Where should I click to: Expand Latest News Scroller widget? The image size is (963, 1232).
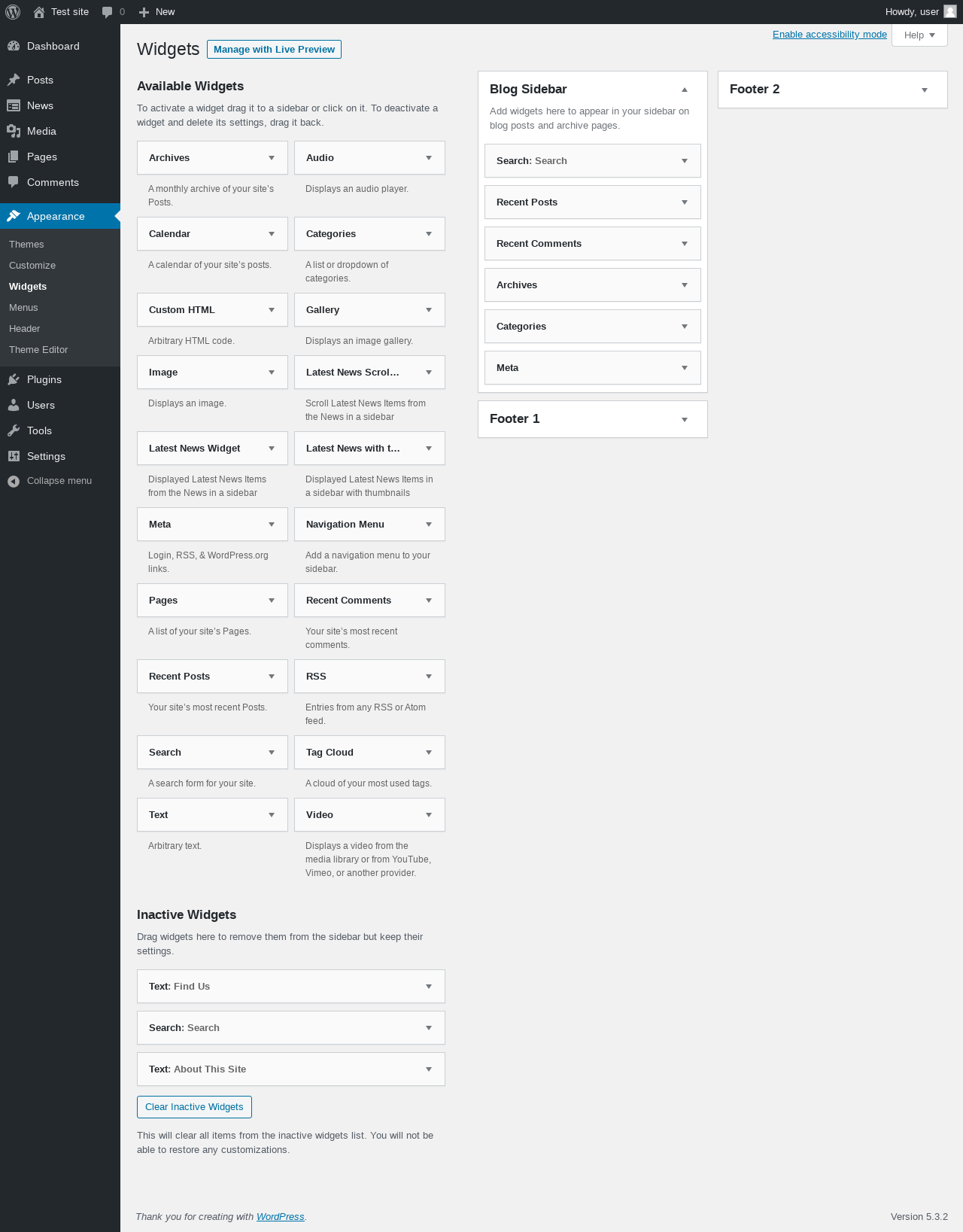pos(429,373)
